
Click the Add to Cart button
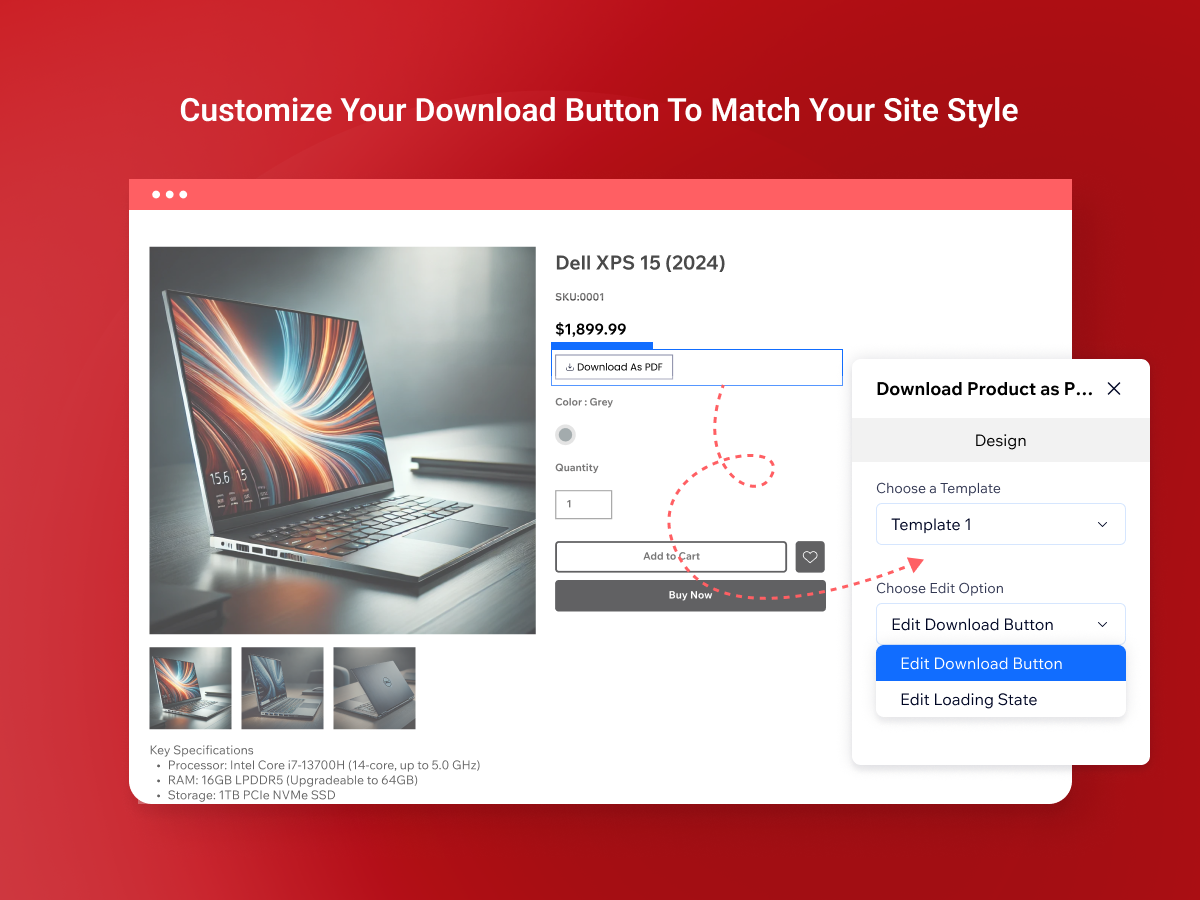[x=671, y=556]
